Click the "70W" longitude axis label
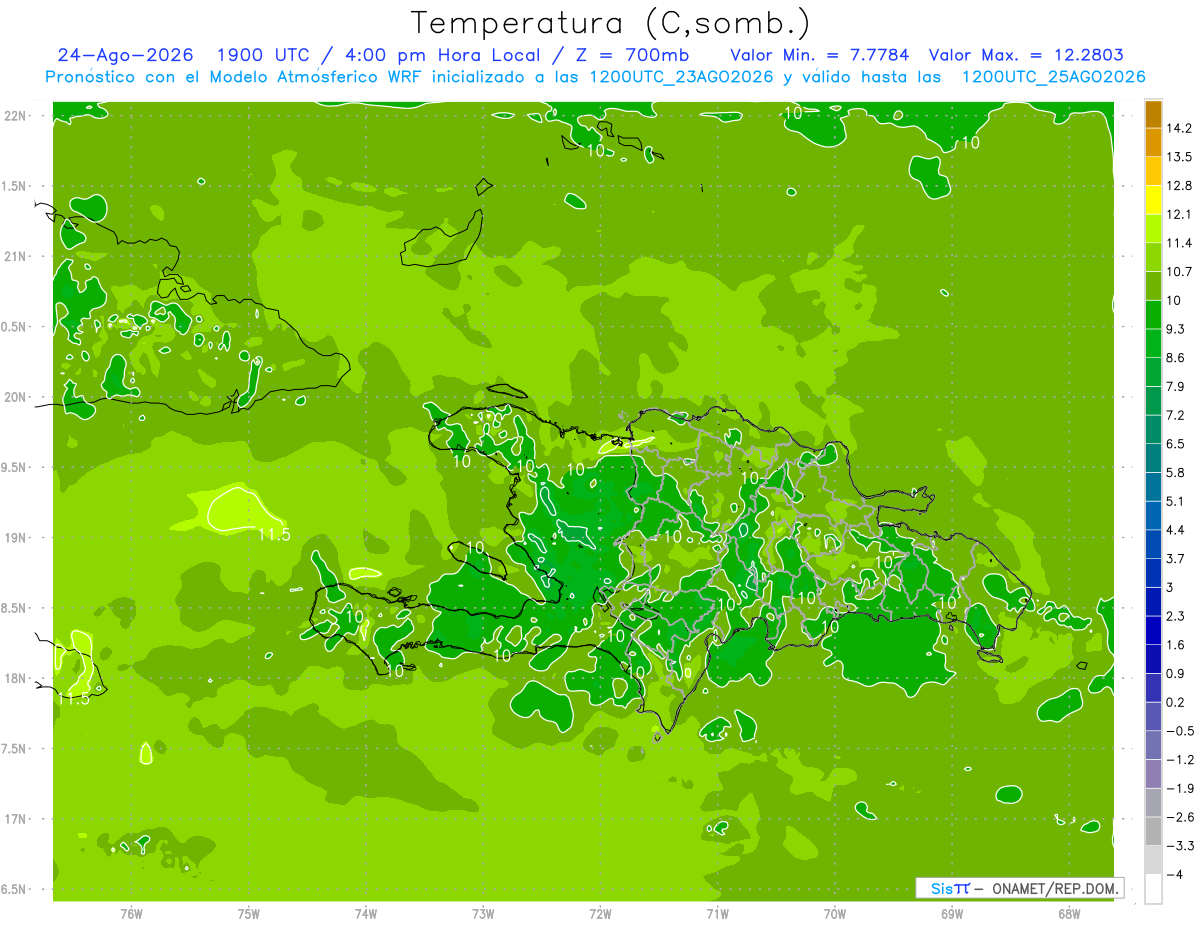1200x927 pixels. [835, 914]
